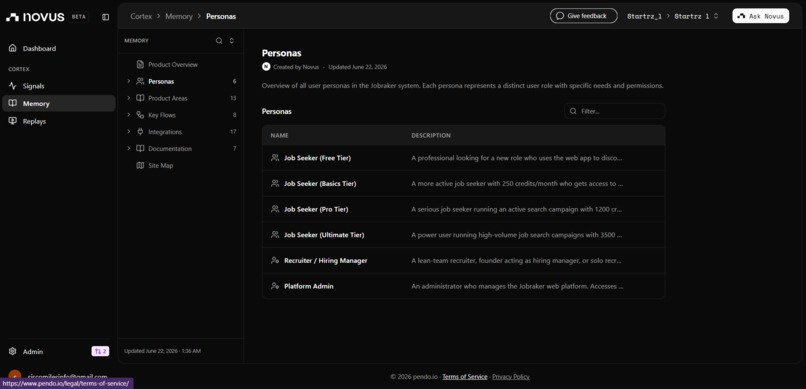The height and width of the screenshot is (389, 806).
Task: Select Key Flows tree item label
Action: [162, 115]
